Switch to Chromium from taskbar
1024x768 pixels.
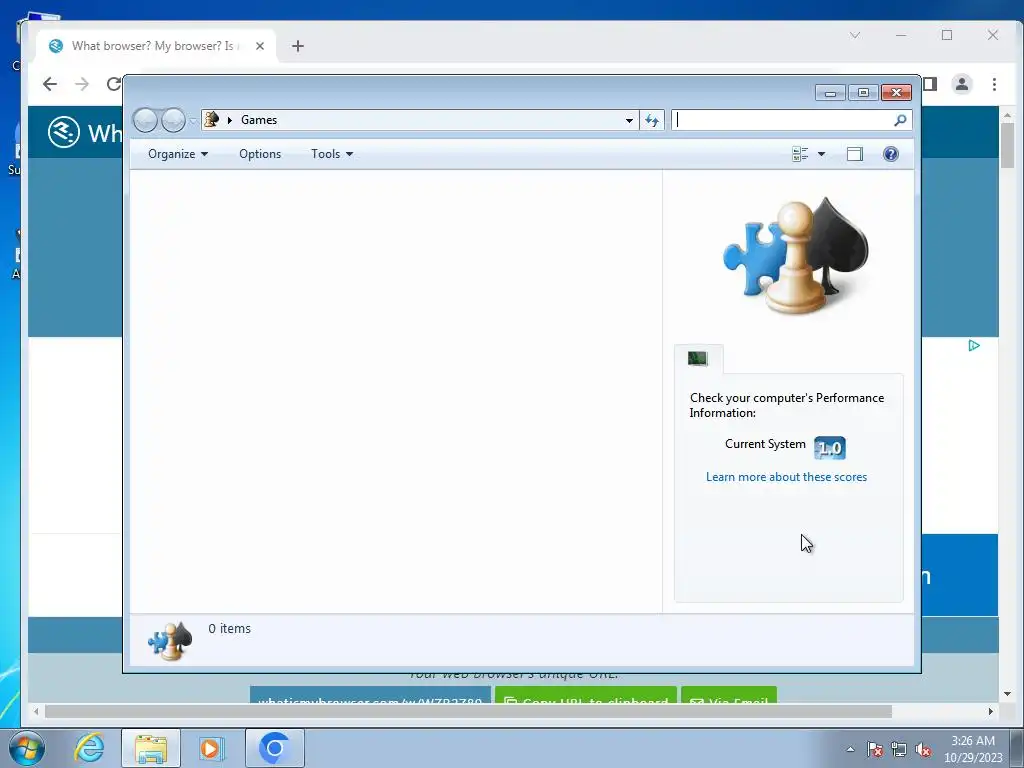pos(275,748)
